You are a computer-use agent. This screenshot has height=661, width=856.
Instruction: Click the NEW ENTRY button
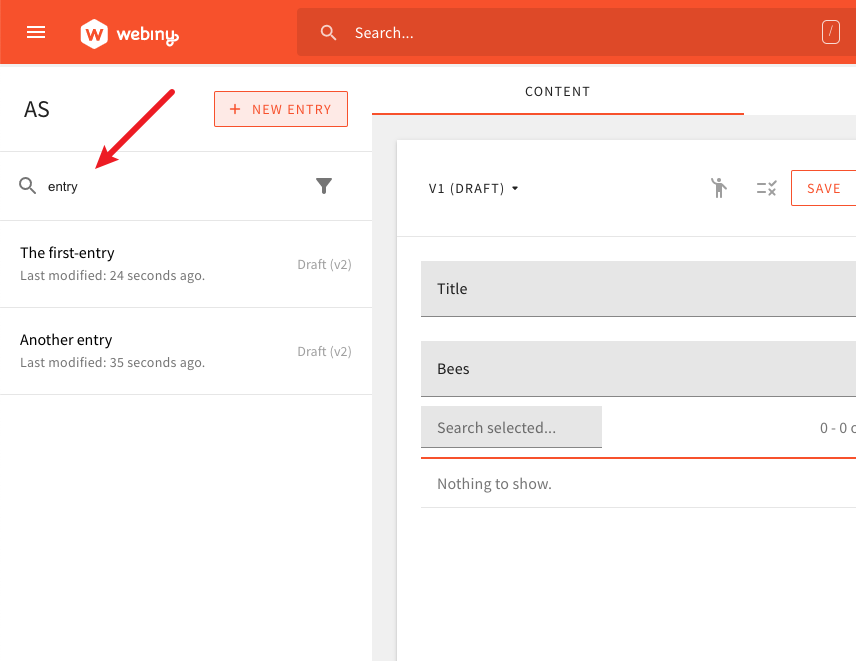tap(281, 109)
